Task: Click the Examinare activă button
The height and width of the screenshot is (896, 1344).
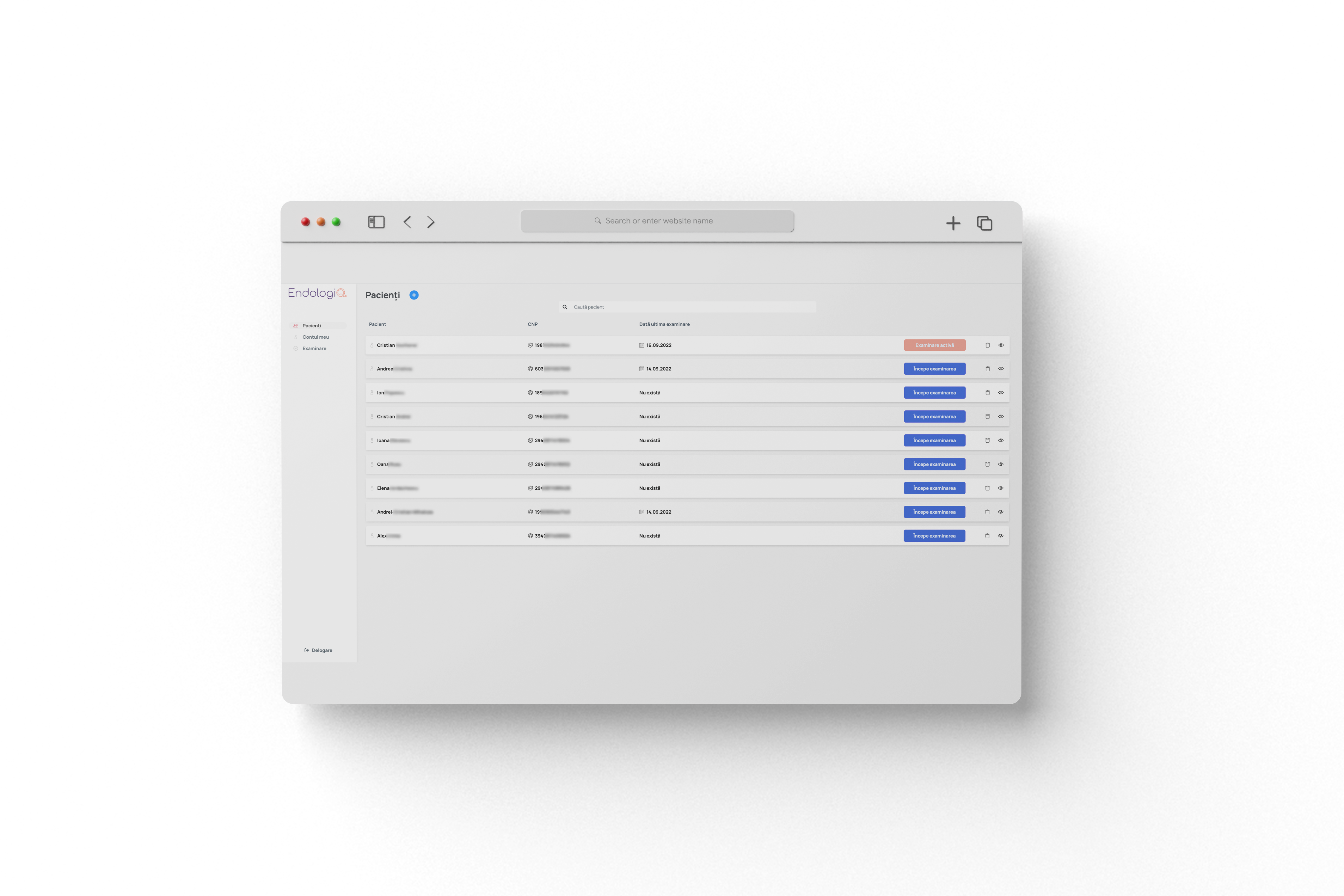Action: (x=934, y=345)
